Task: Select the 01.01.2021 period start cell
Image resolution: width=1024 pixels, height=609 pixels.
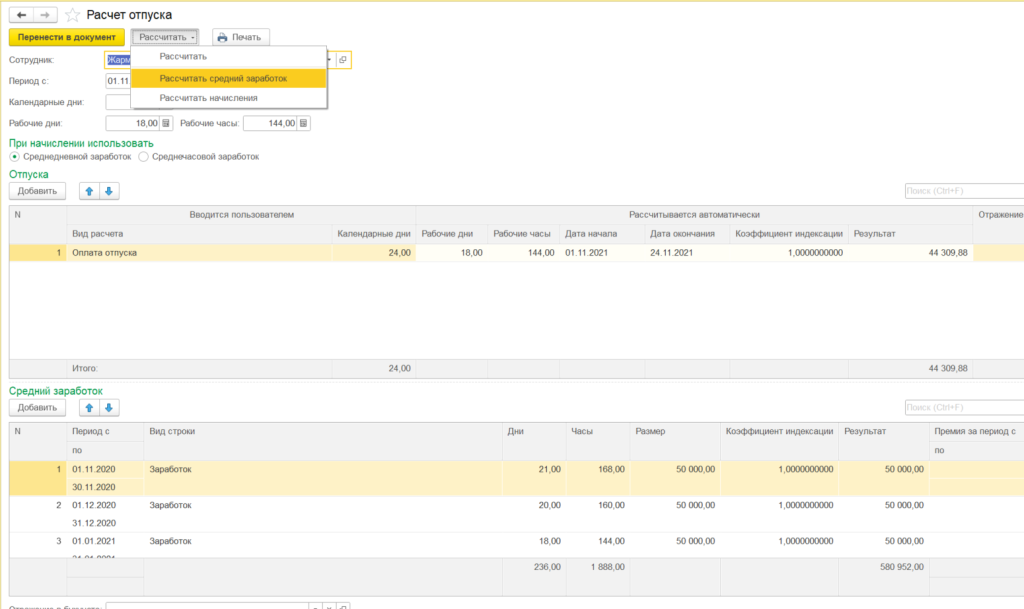Action: point(104,541)
